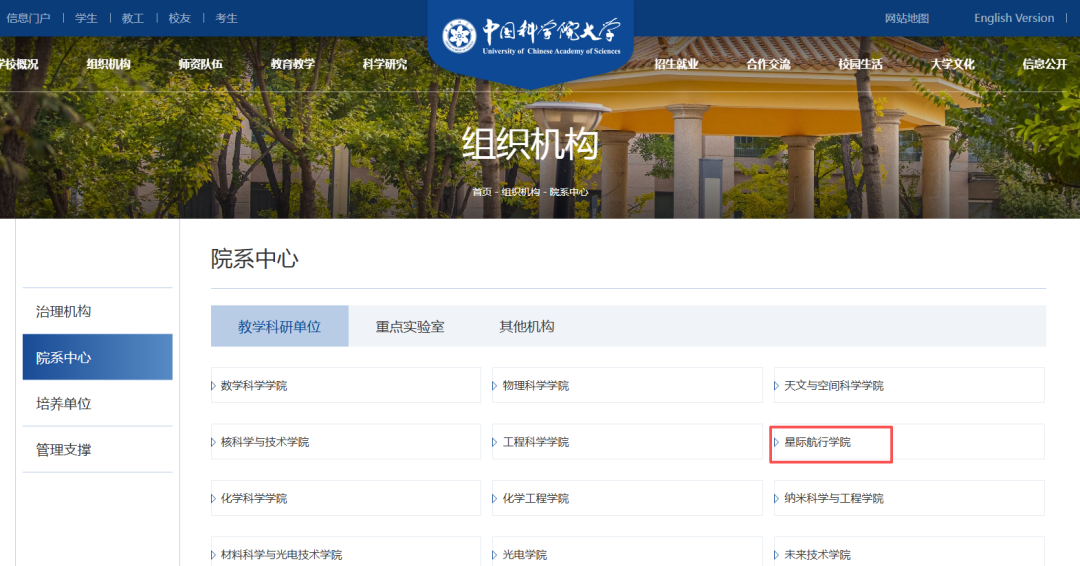Image resolution: width=1080 pixels, height=566 pixels.
Task: Open the 网站地图 link
Action: coord(907,18)
